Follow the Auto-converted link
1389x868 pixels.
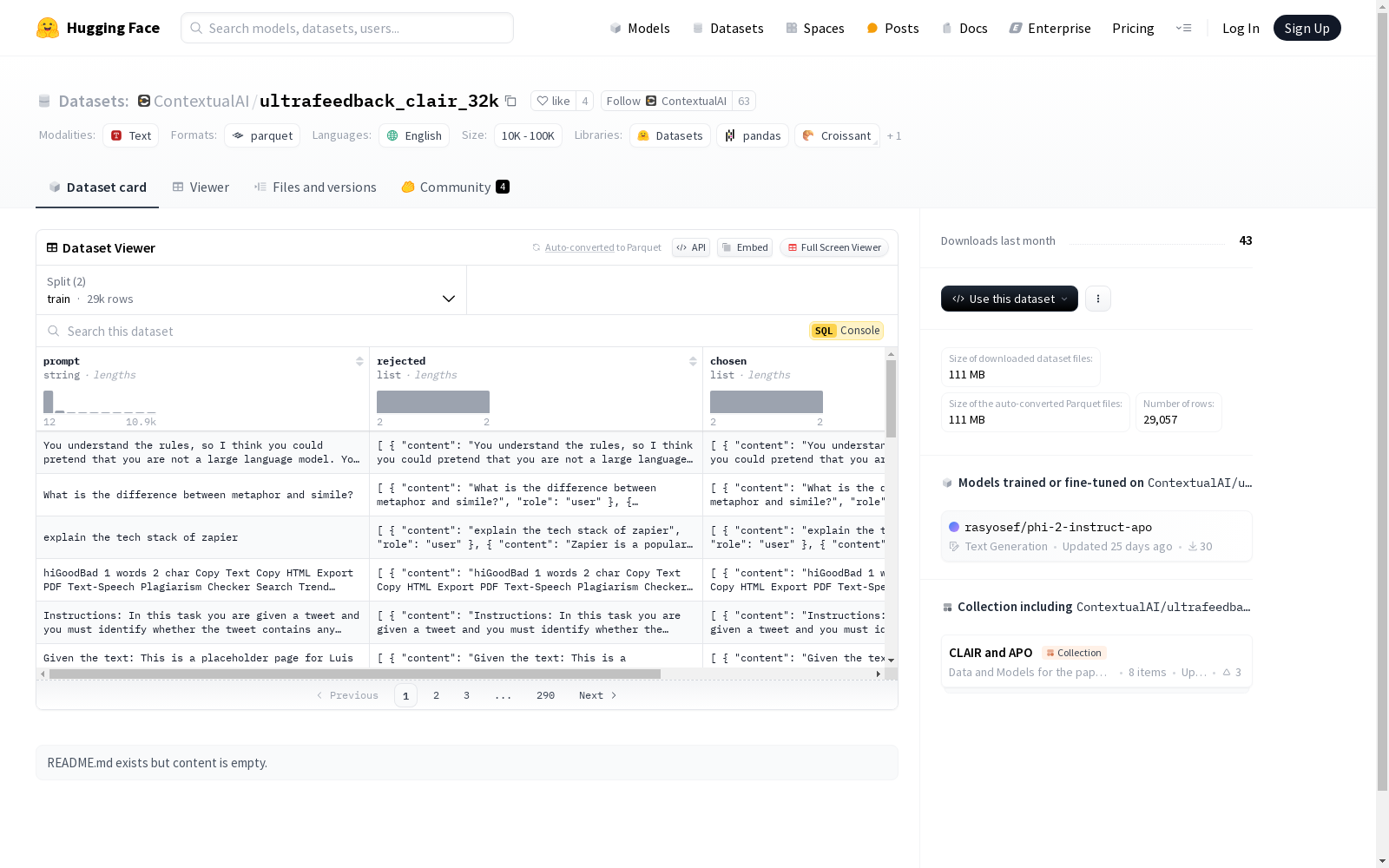[580, 247]
